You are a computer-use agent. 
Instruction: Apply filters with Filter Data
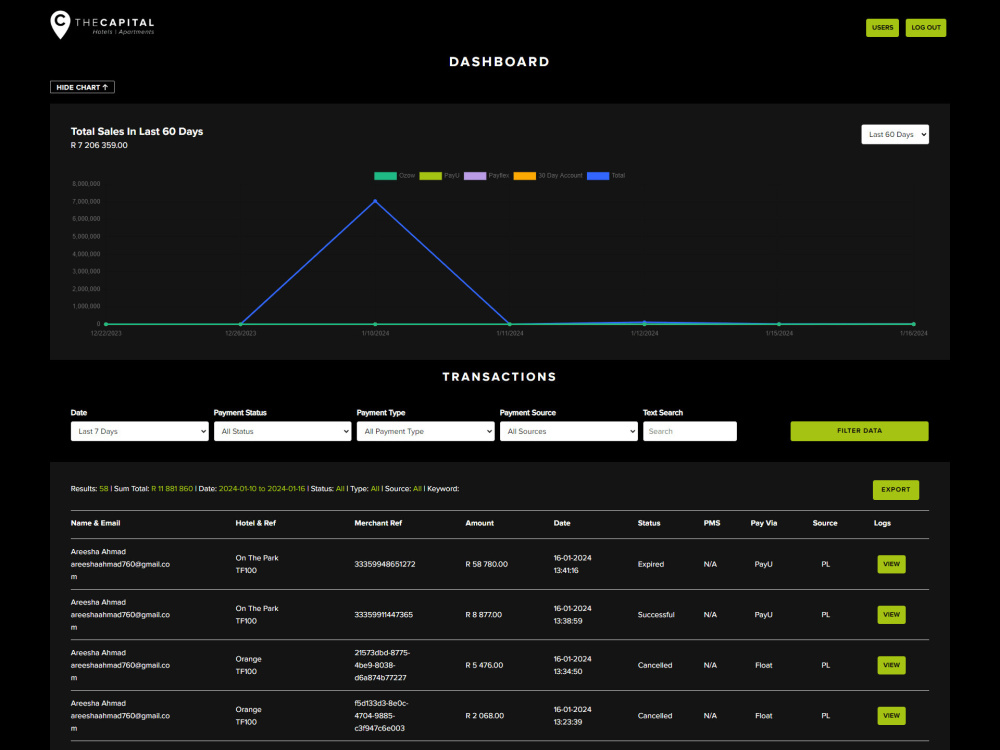click(x=860, y=431)
